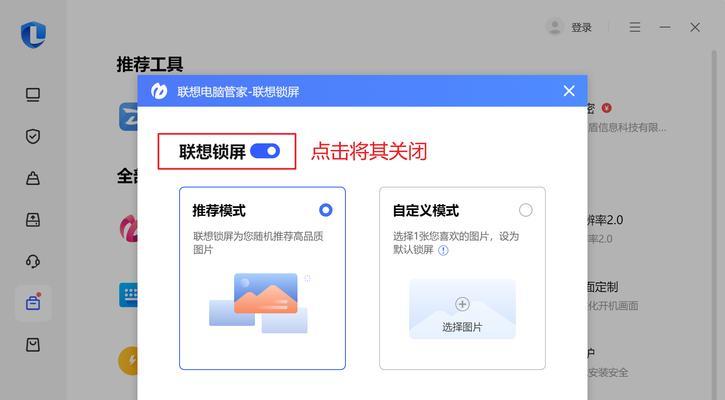Open the drive upload sidebar icon
This screenshot has width=725, height=400.
click(x=33, y=220)
